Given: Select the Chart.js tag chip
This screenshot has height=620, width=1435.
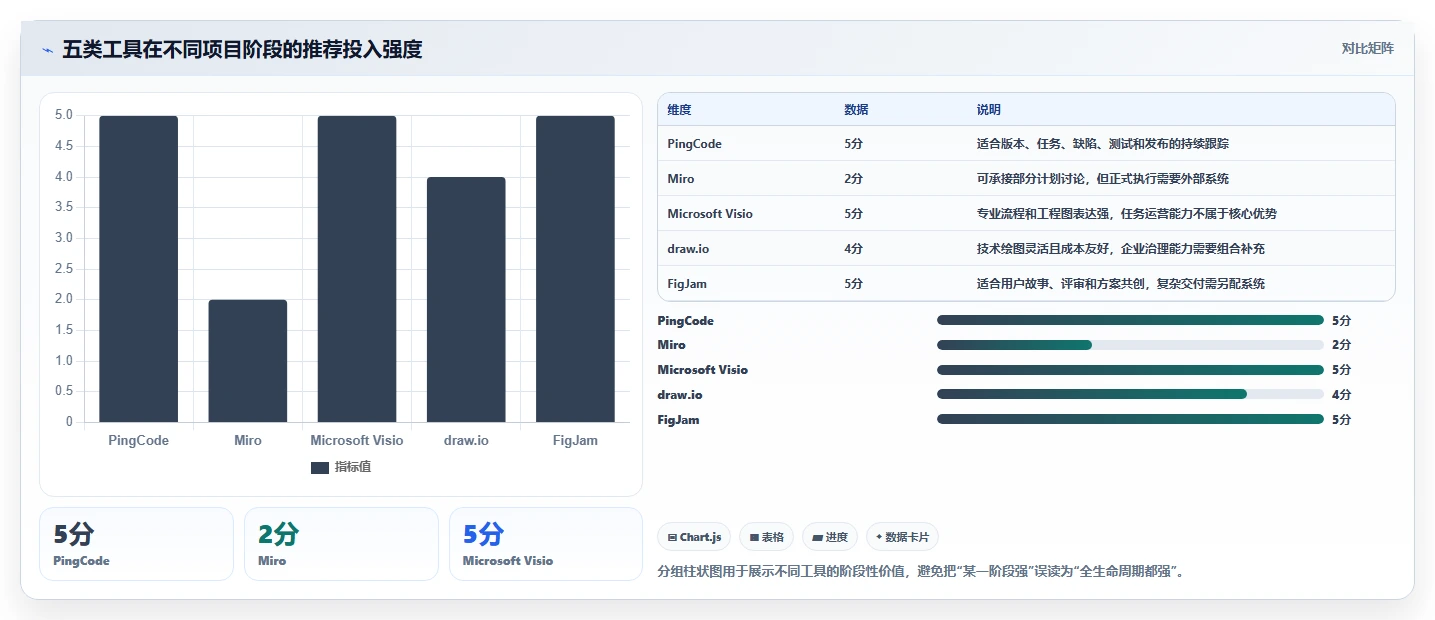Looking at the screenshot, I should click(694, 537).
